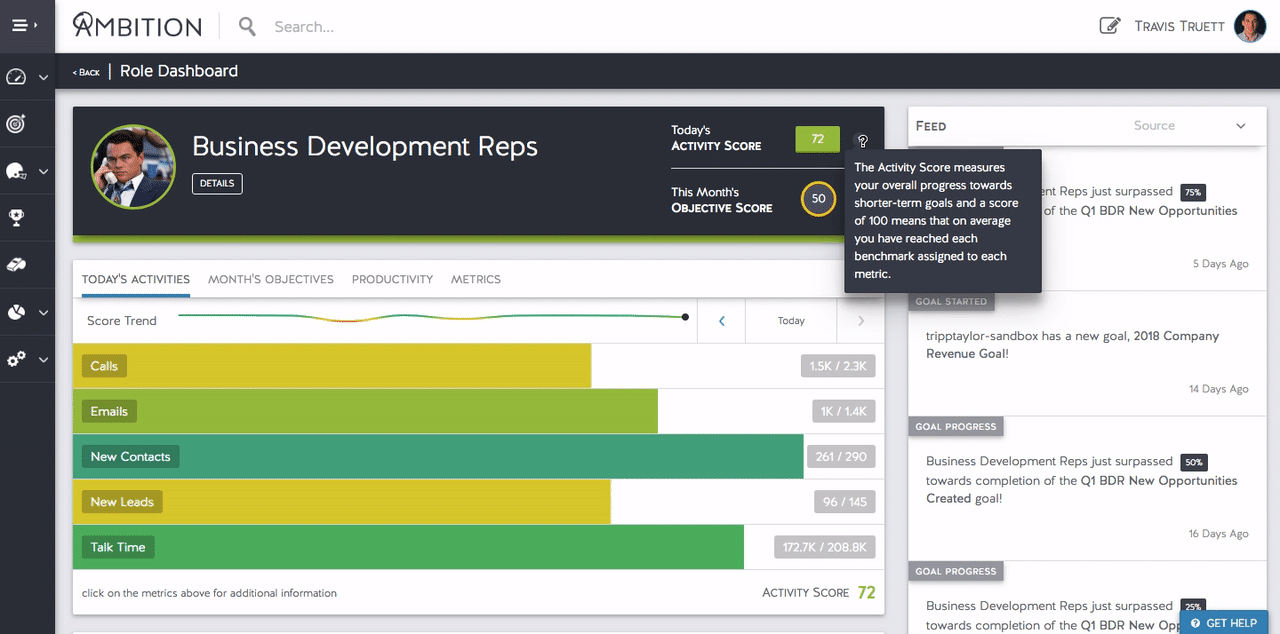Image resolution: width=1280 pixels, height=634 pixels.
Task: Open the Details button
Action: coord(217,184)
